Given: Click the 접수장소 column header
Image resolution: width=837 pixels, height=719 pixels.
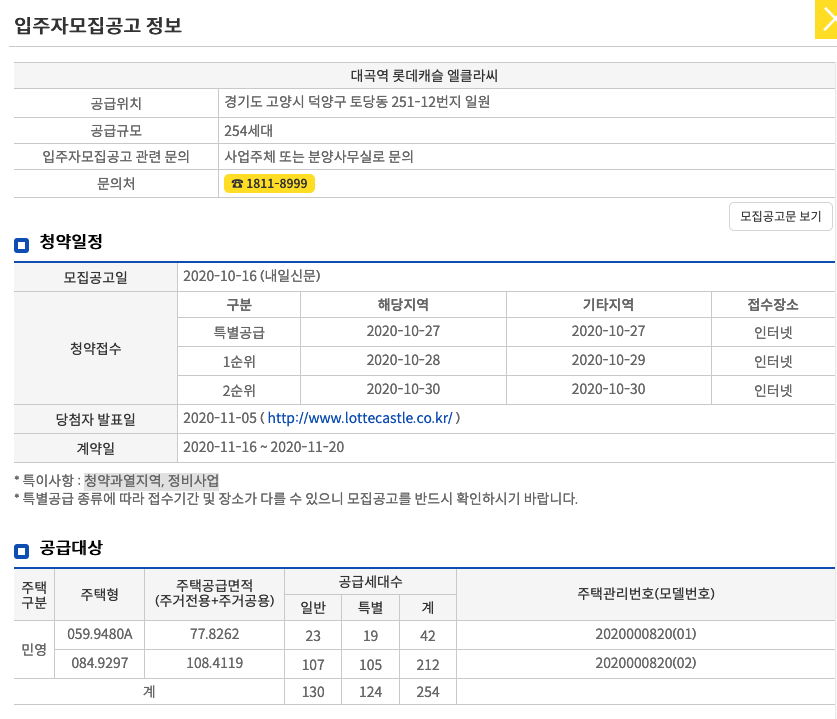Looking at the screenshot, I should tap(773, 305).
